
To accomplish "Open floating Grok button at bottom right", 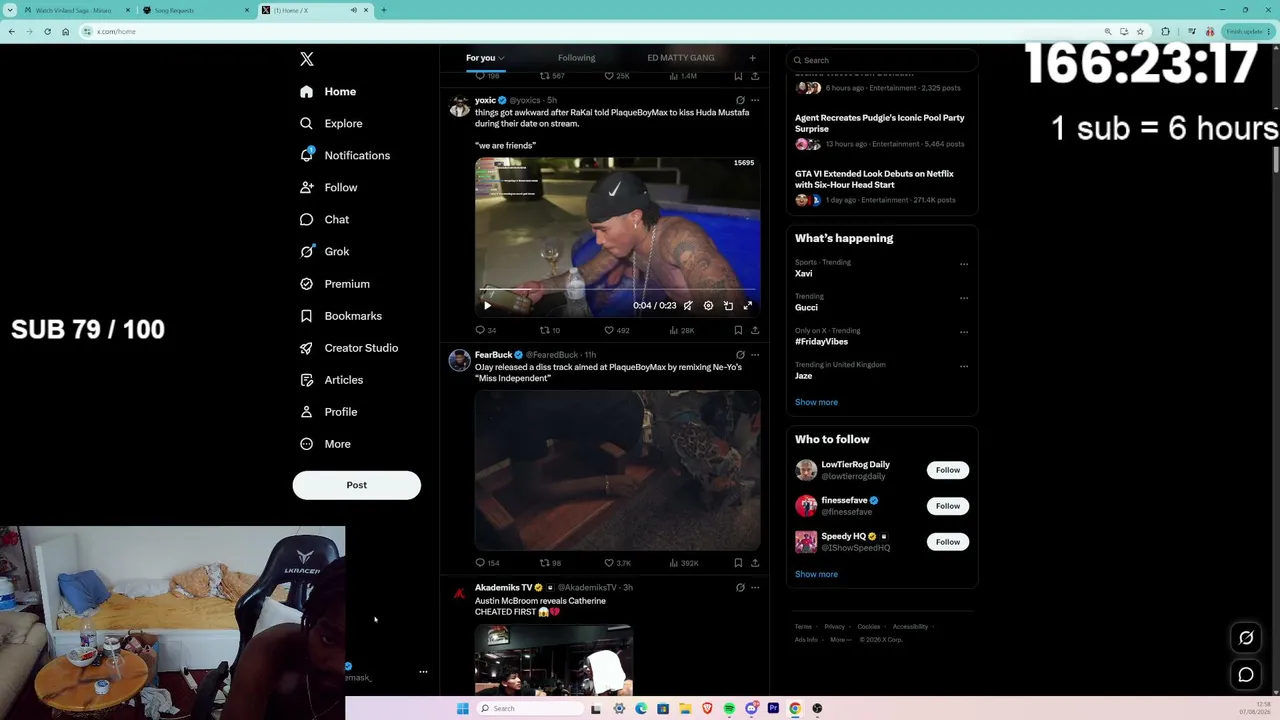I will point(1246,638).
